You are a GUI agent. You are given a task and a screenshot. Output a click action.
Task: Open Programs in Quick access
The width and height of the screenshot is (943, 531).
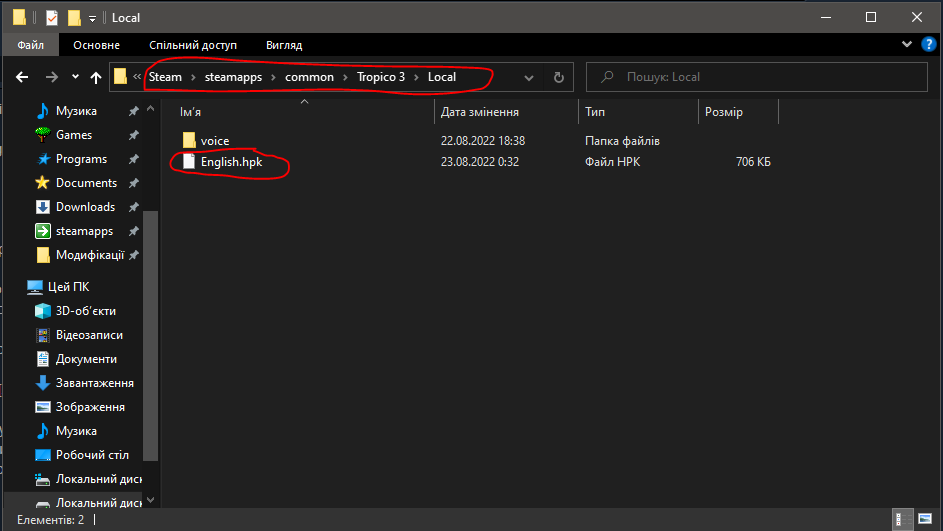81,159
